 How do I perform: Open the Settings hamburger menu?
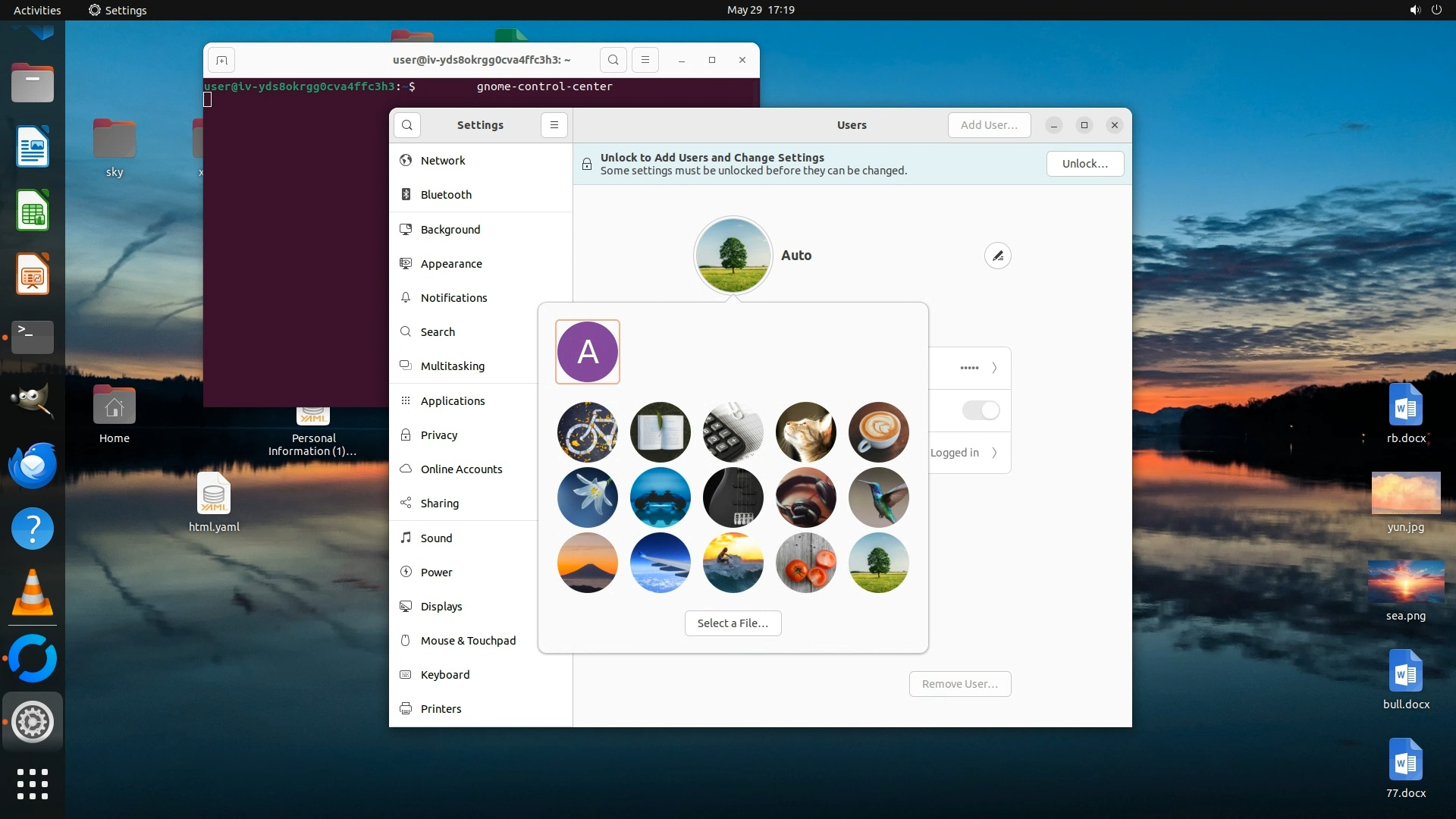[x=554, y=125]
